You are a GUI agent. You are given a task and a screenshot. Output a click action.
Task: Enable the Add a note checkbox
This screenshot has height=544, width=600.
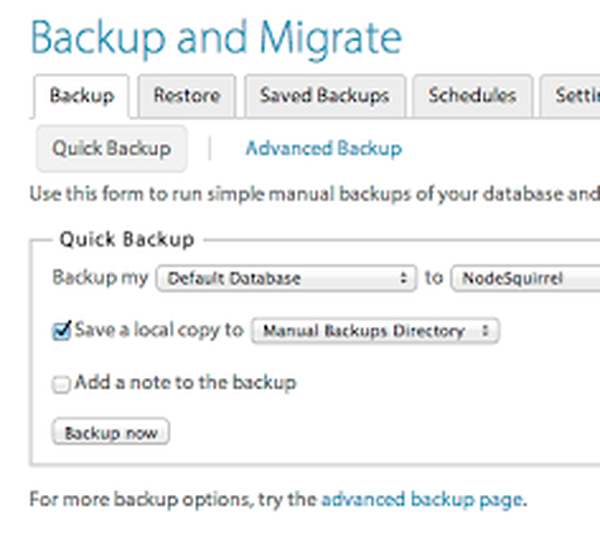62,383
